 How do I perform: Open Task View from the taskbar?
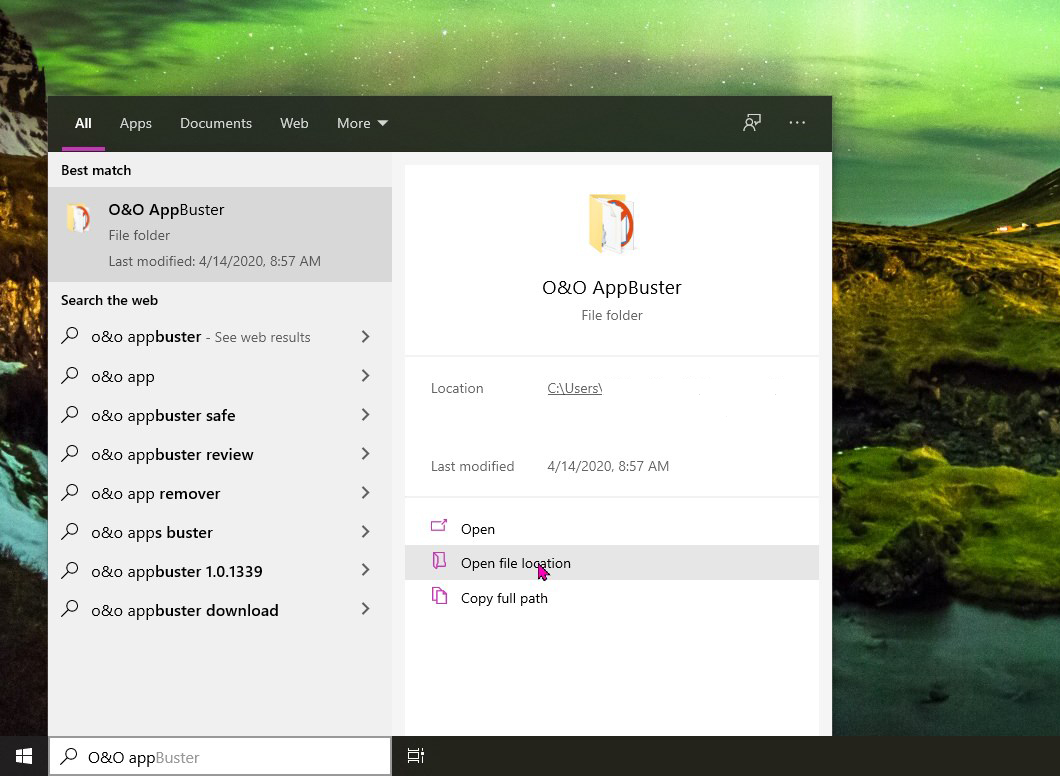click(x=416, y=756)
